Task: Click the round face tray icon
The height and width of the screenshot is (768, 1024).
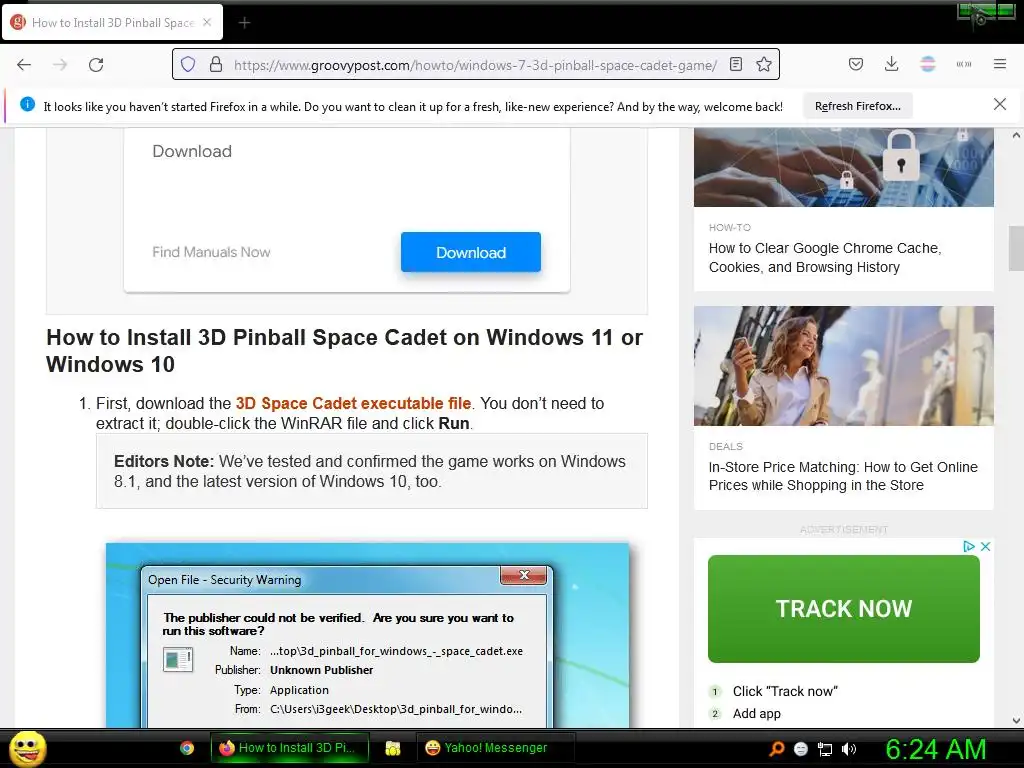Action: (x=801, y=749)
